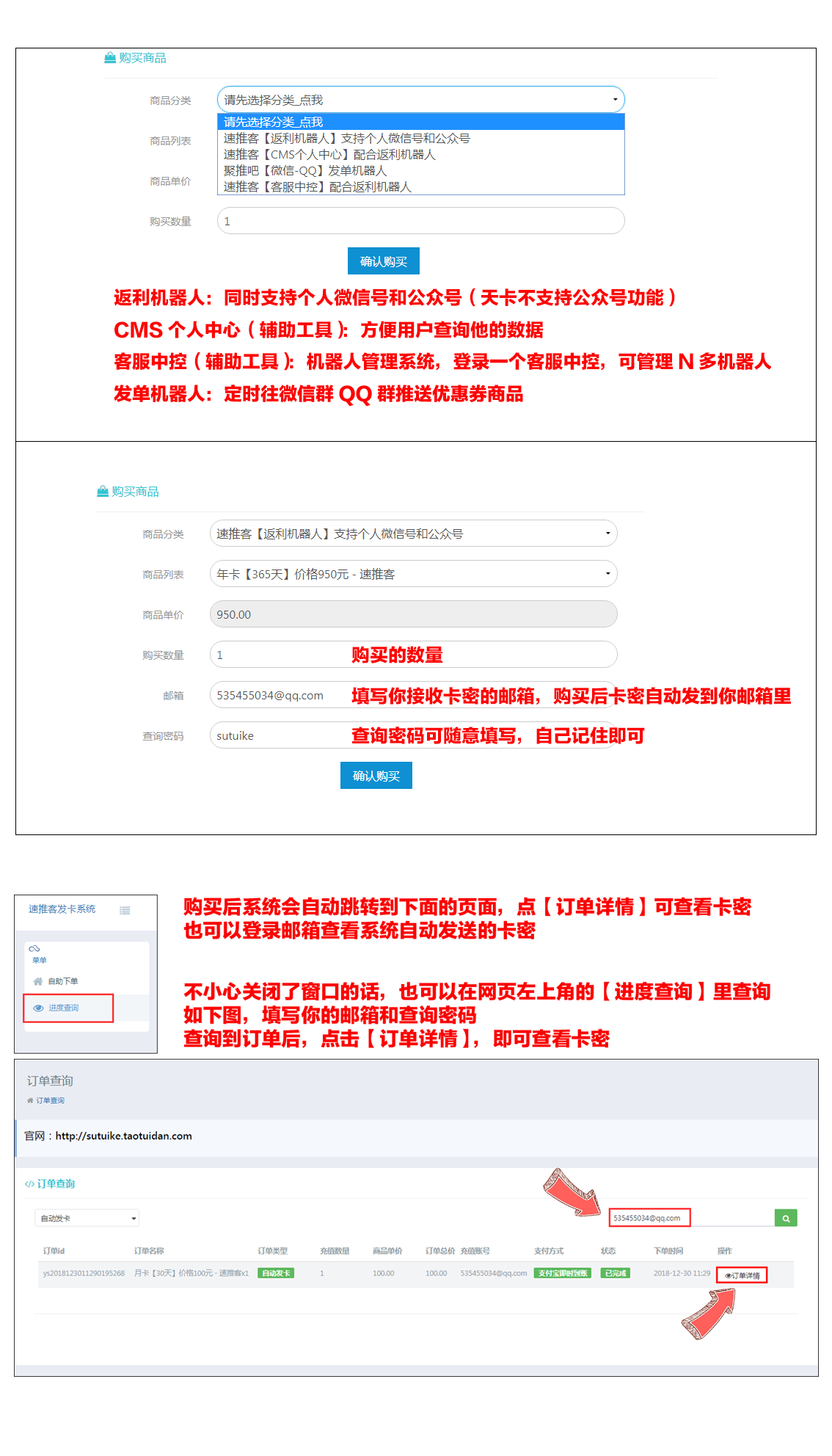Click the 购买数量 field in the top form
The image size is (832, 1456).
click(x=420, y=221)
